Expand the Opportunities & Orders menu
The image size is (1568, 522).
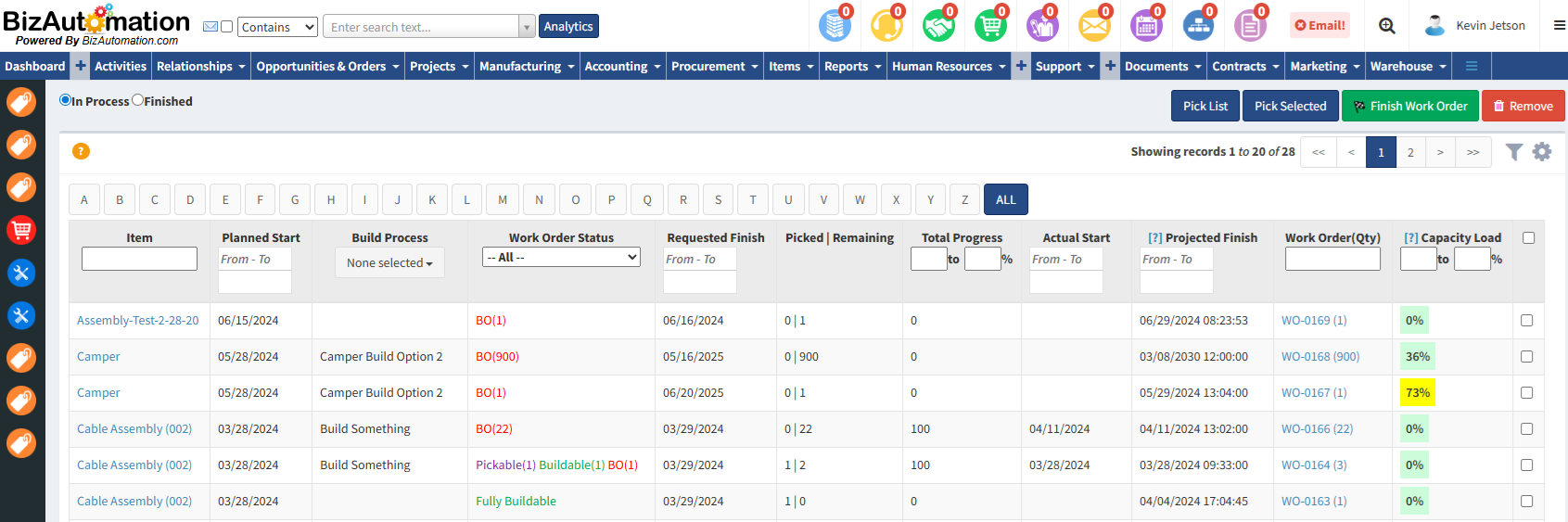point(327,66)
